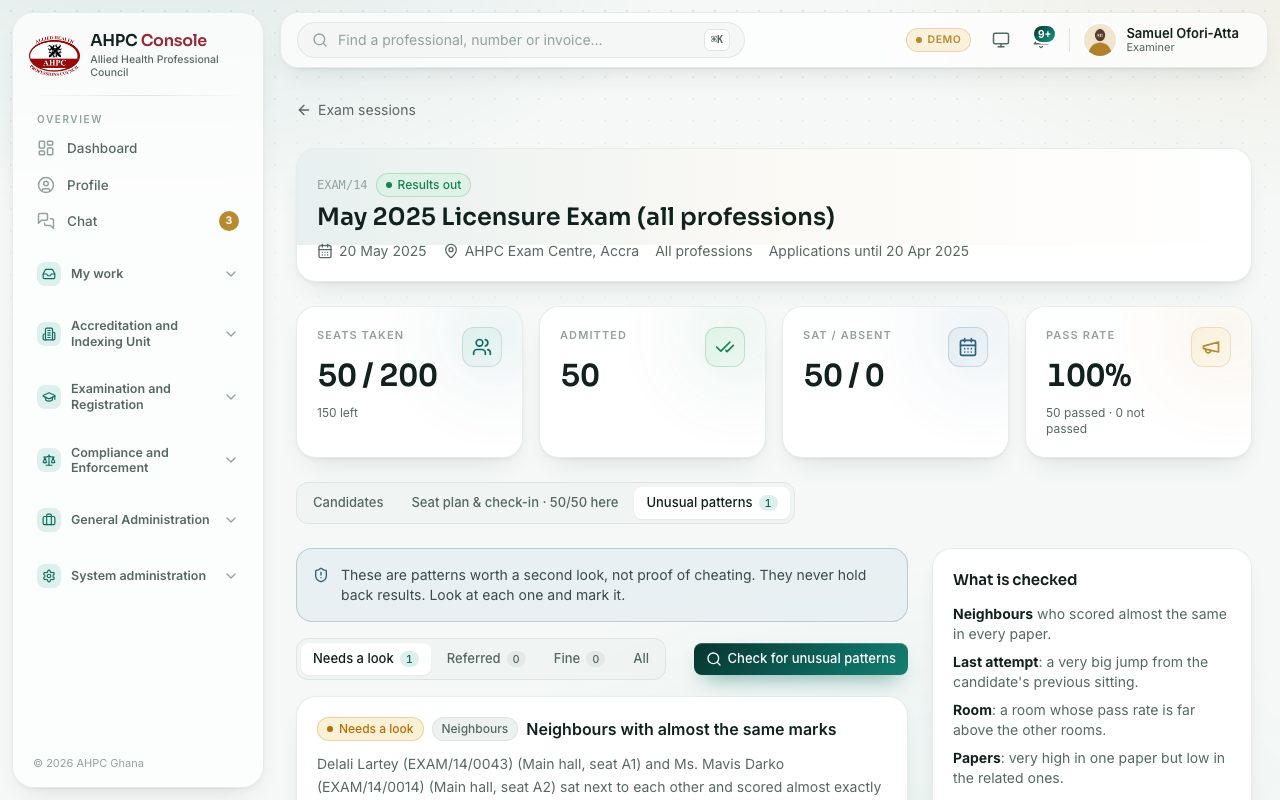The height and width of the screenshot is (800, 1280).
Task: Expand the General Administration chevron
Action: click(231, 520)
